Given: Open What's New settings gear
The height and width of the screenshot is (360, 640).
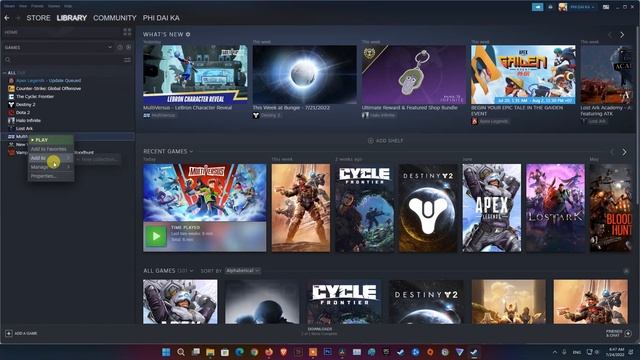Looking at the screenshot, I should (188, 34).
